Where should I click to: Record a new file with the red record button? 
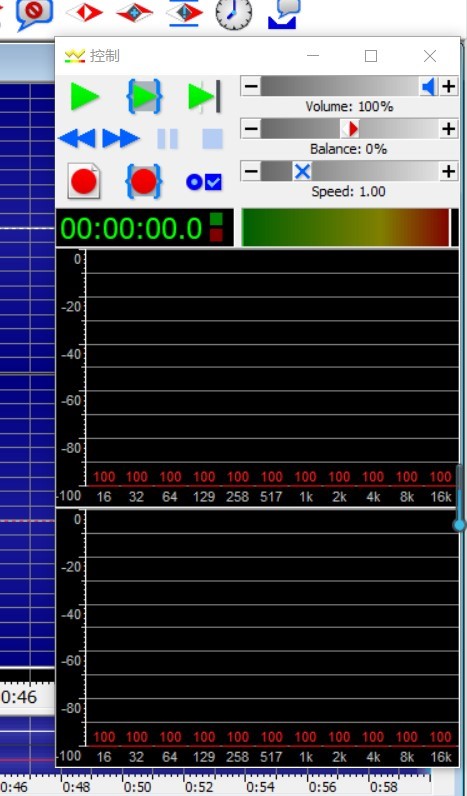coord(84,181)
